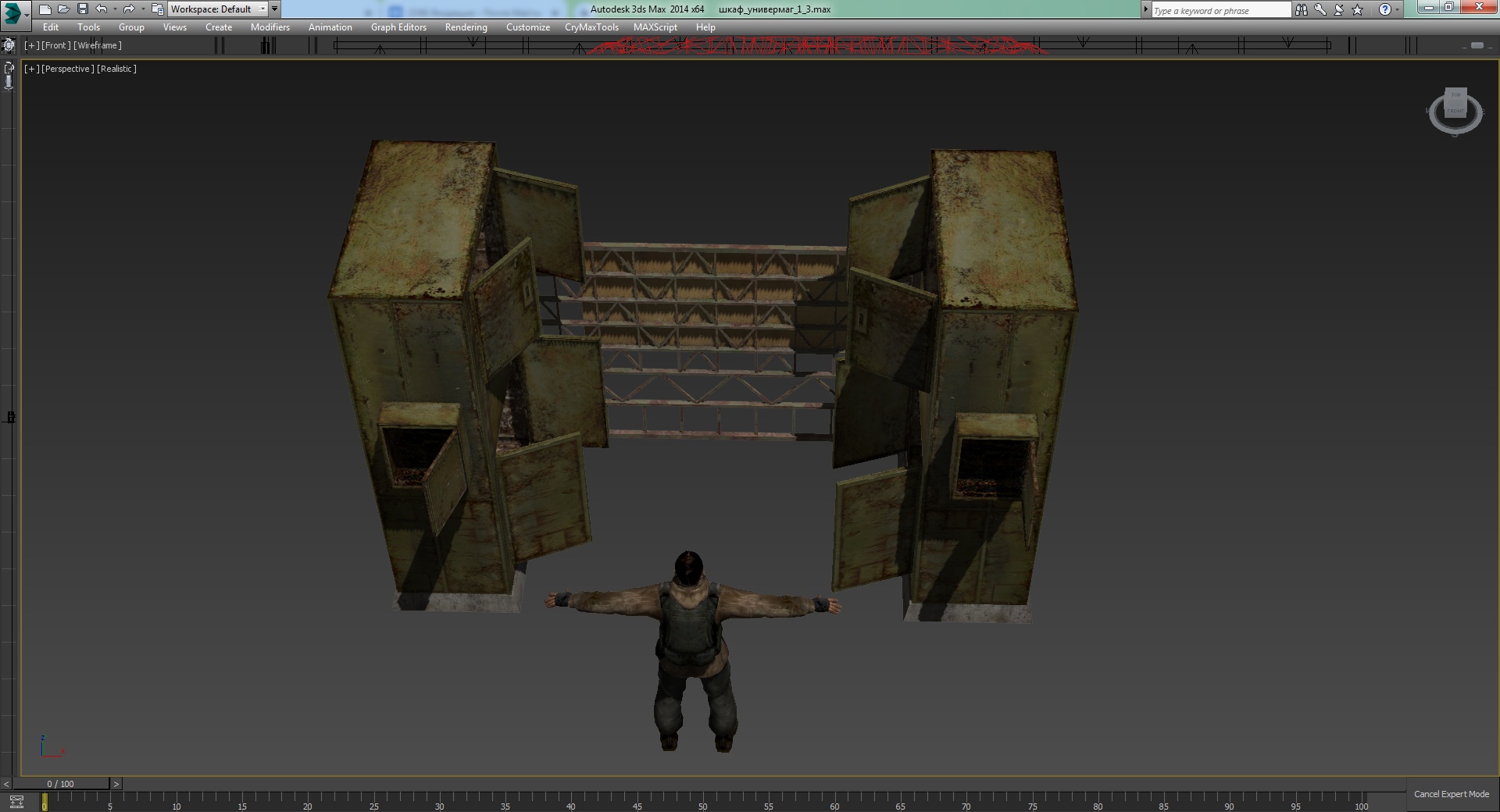The height and width of the screenshot is (812, 1500).
Task: Undo the last action via the toolbar arrow
Action: pos(101,9)
